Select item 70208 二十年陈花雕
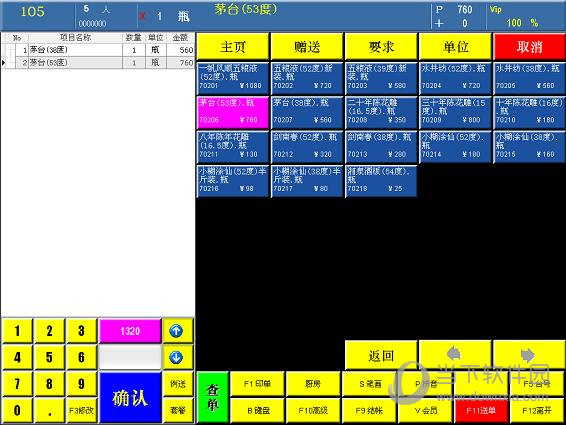Image resolution: width=566 pixels, height=425 pixels. point(381,112)
